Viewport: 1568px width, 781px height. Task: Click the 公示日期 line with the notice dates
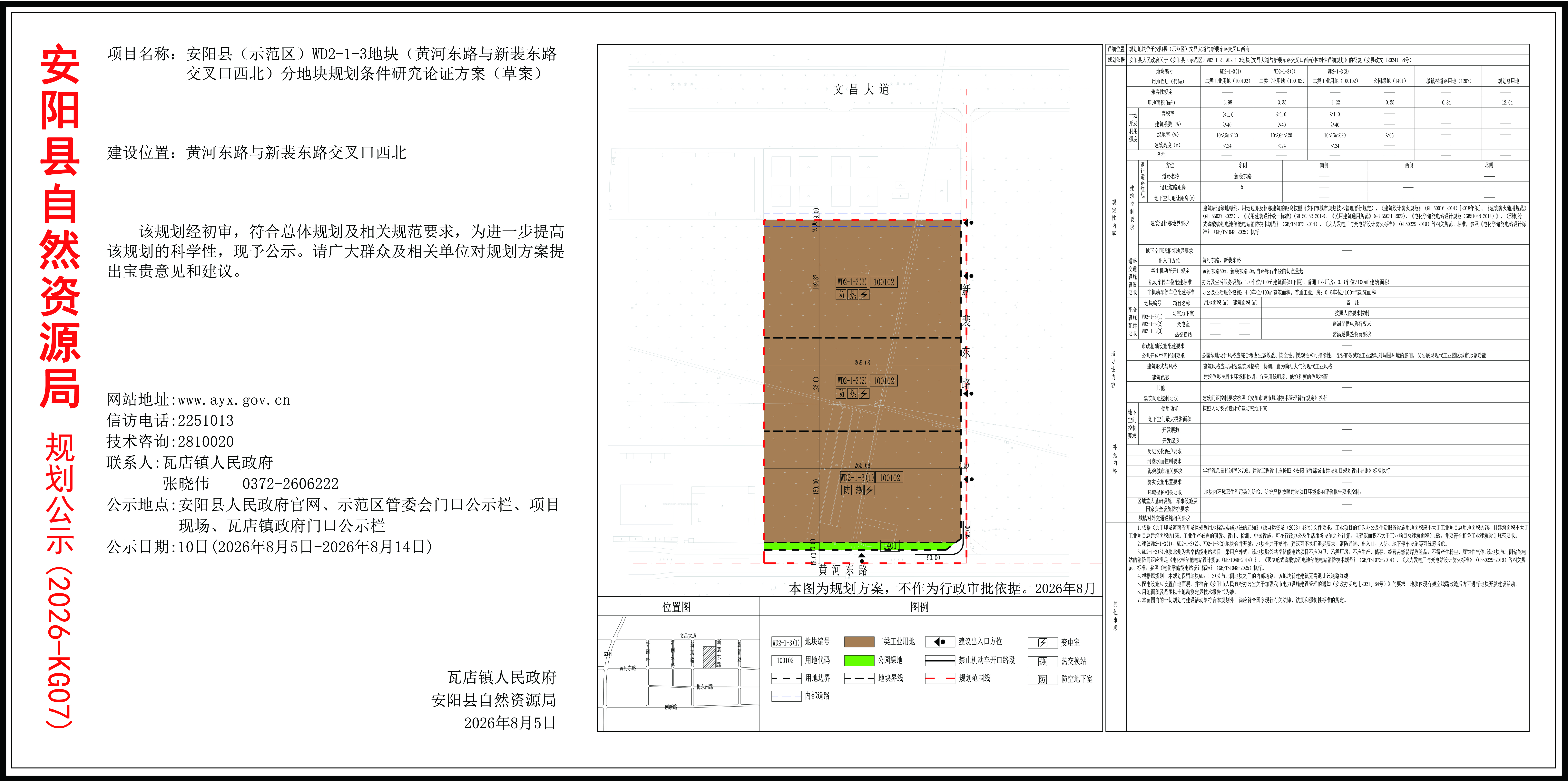tap(270, 547)
